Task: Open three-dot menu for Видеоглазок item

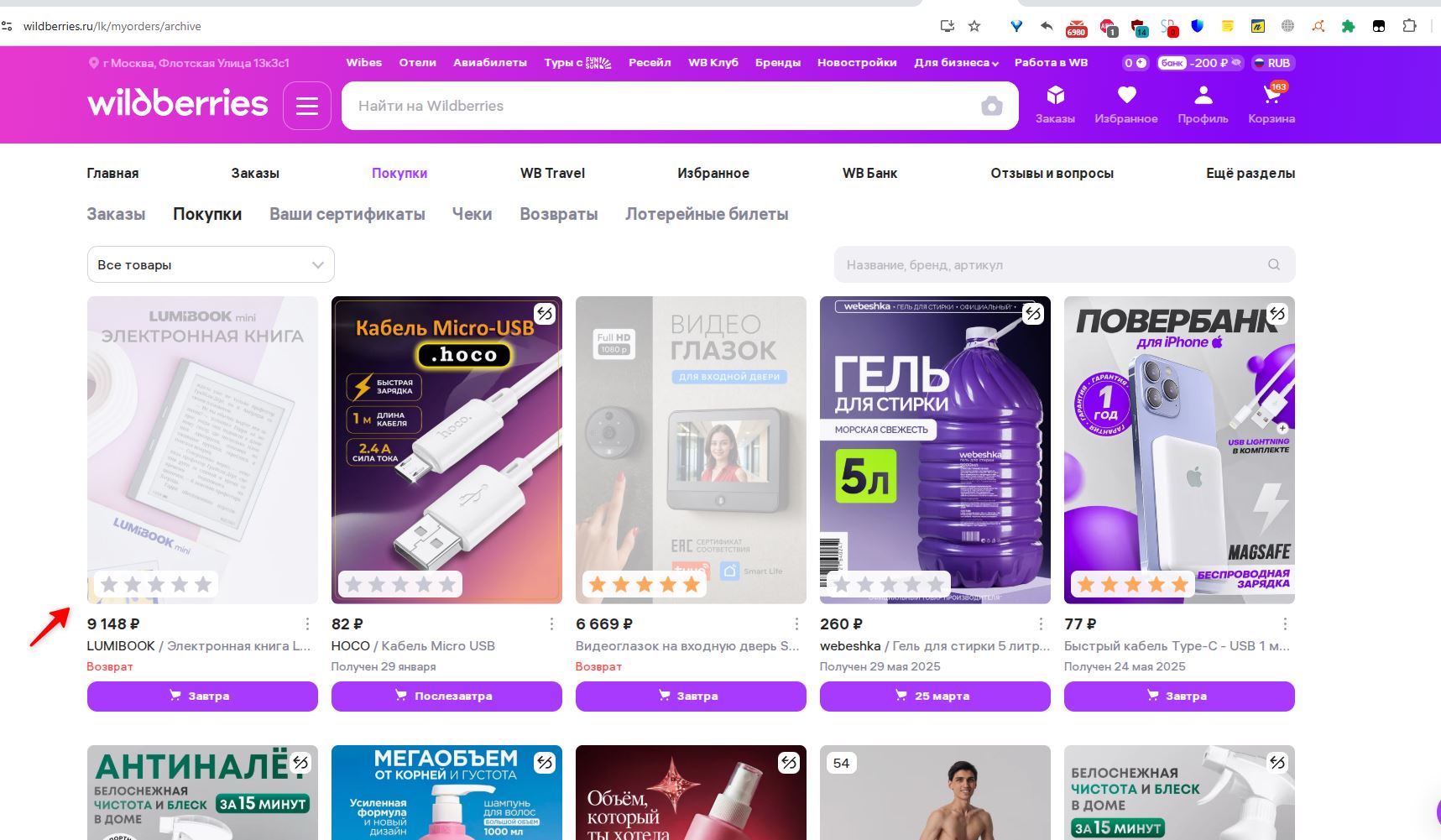Action: coord(796,623)
